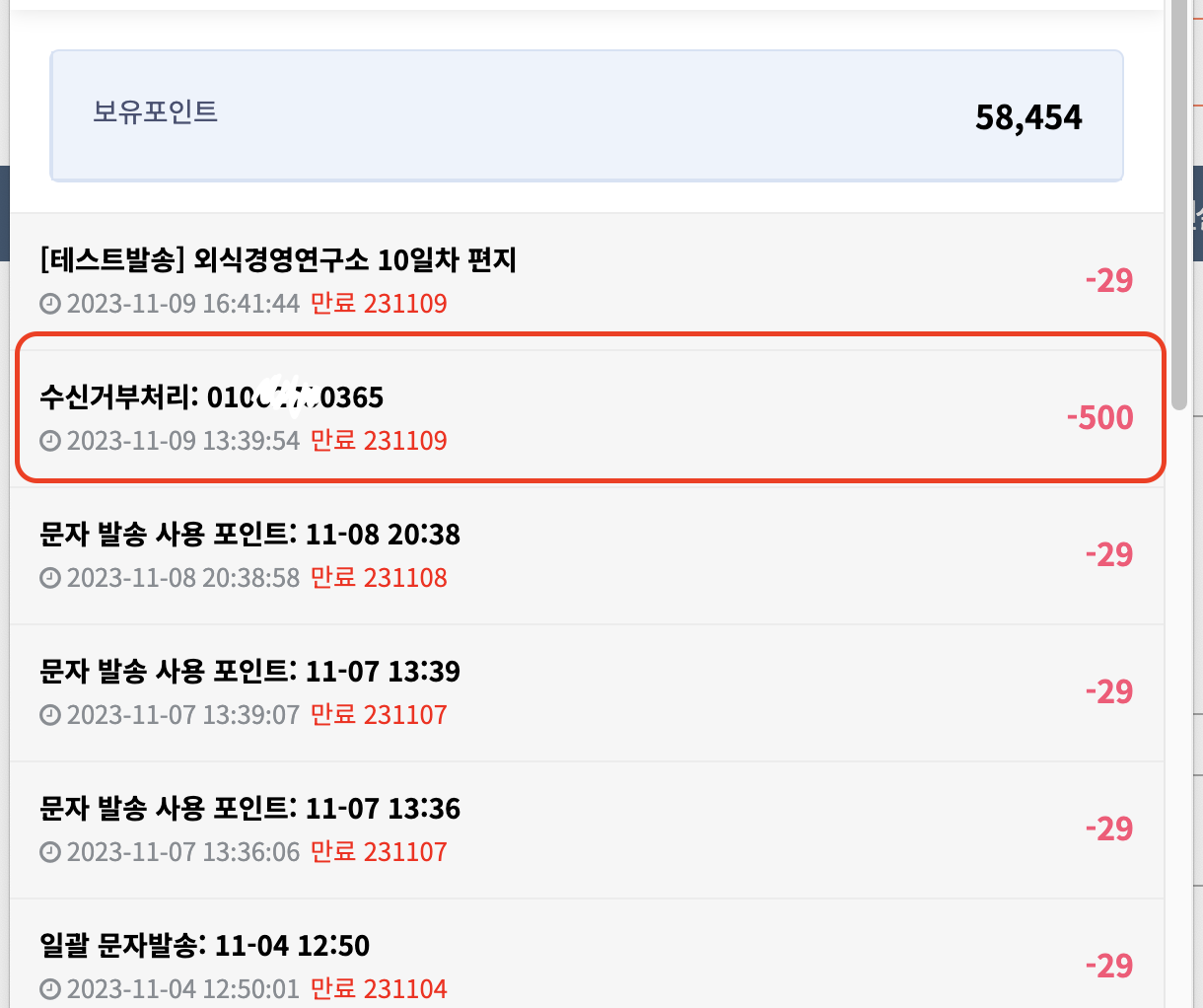Click the 문자 발송 사용 포인트: 11-08 20:38 row
1203x1008 pixels.
pos(587,555)
